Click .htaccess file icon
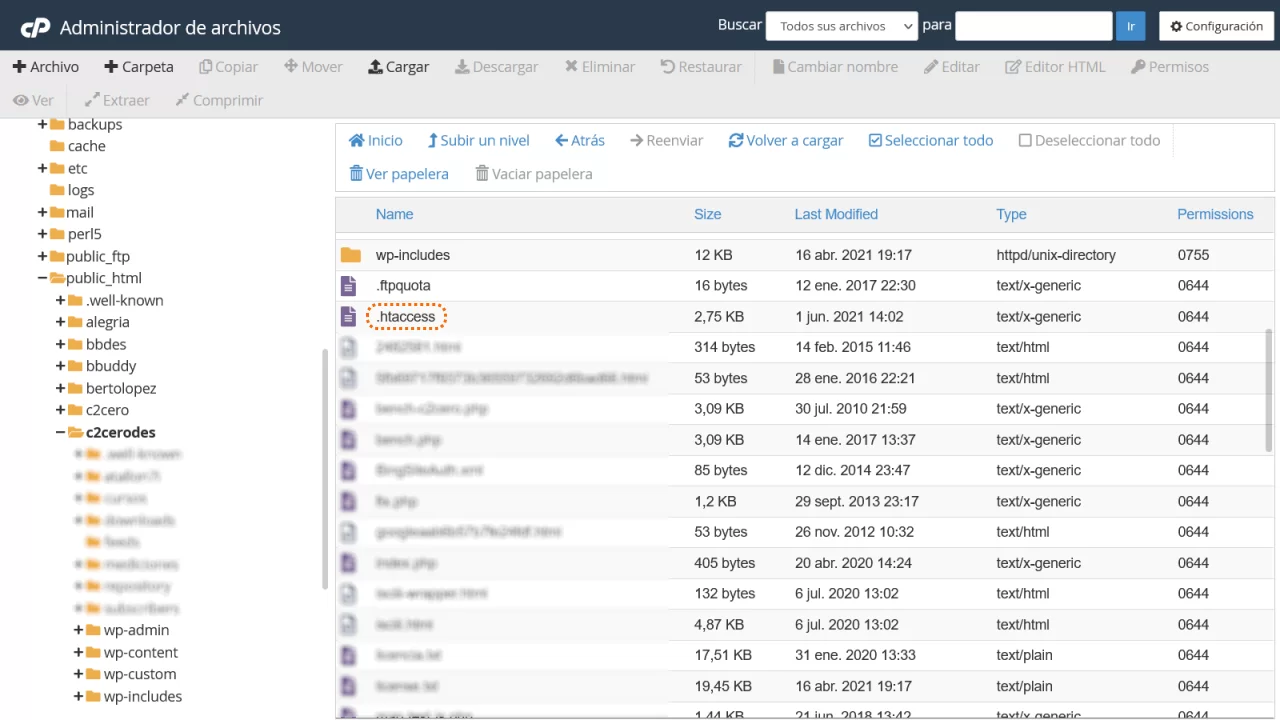Image resolution: width=1280 pixels, height=720 pixels. 348,317
